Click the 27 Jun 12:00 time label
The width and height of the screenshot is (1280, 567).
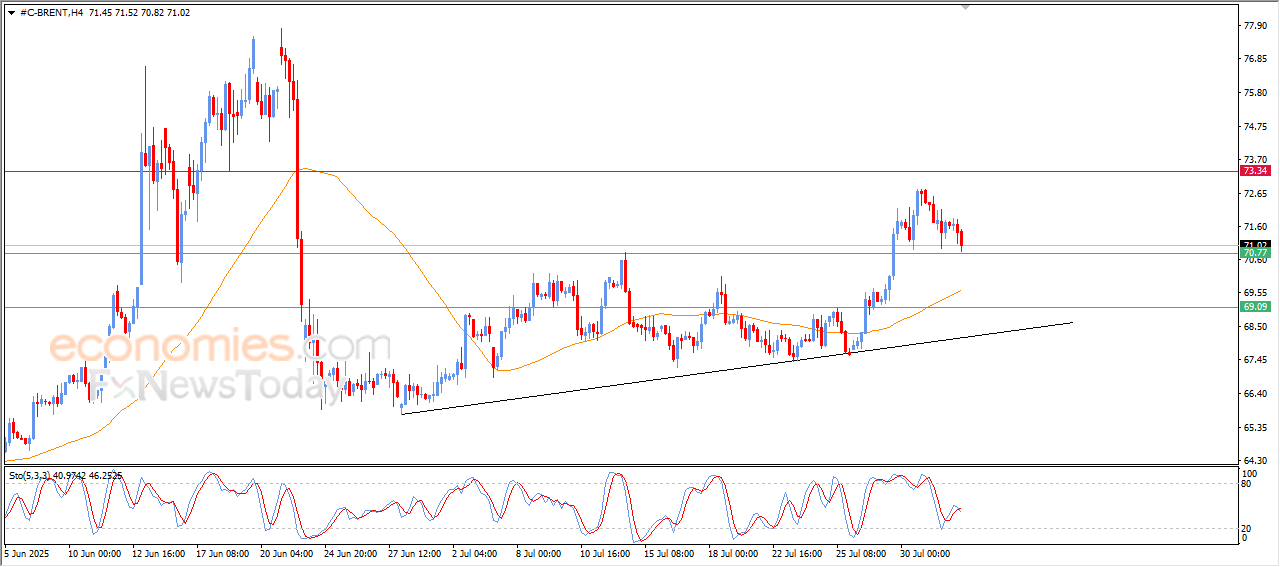pos(414,552)
